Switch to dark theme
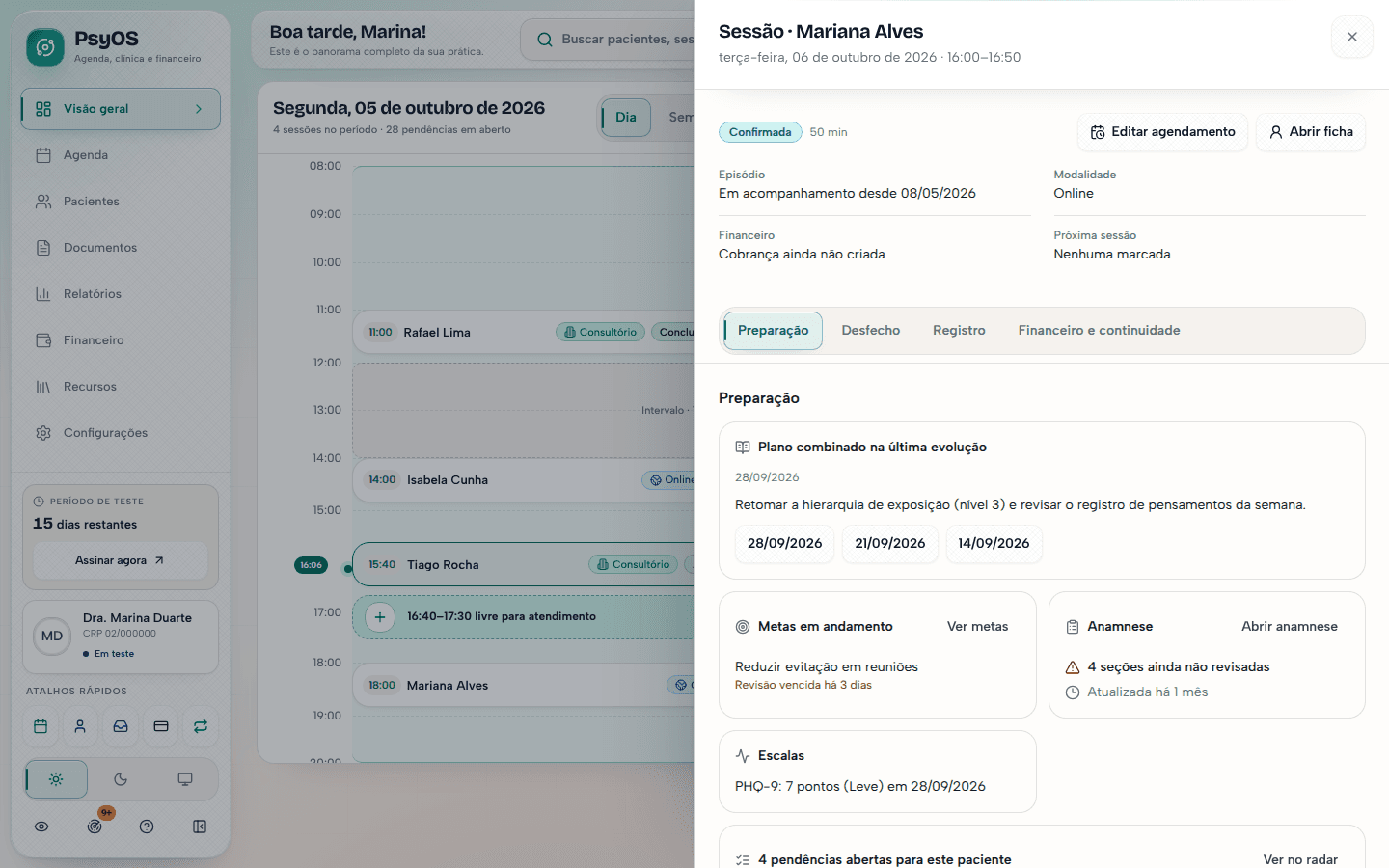This screenshot has width=1389, height=868. (121, 779)
